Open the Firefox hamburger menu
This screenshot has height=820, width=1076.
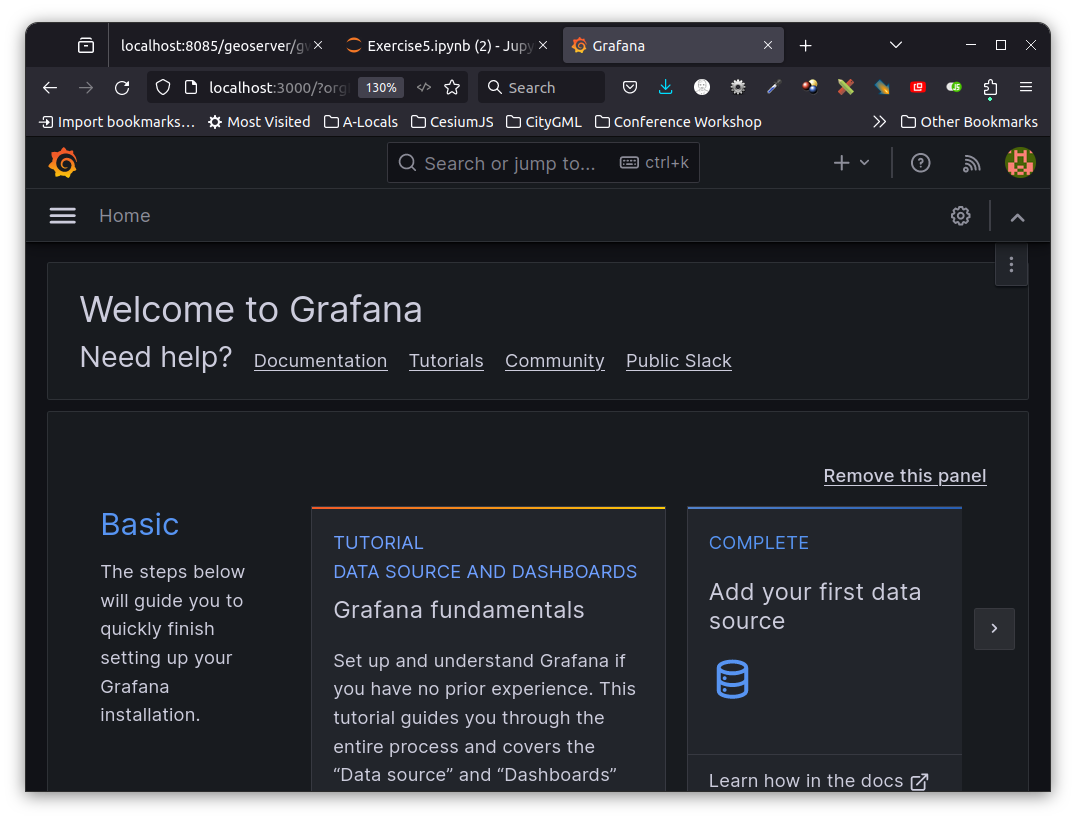tap(1026, 87)
